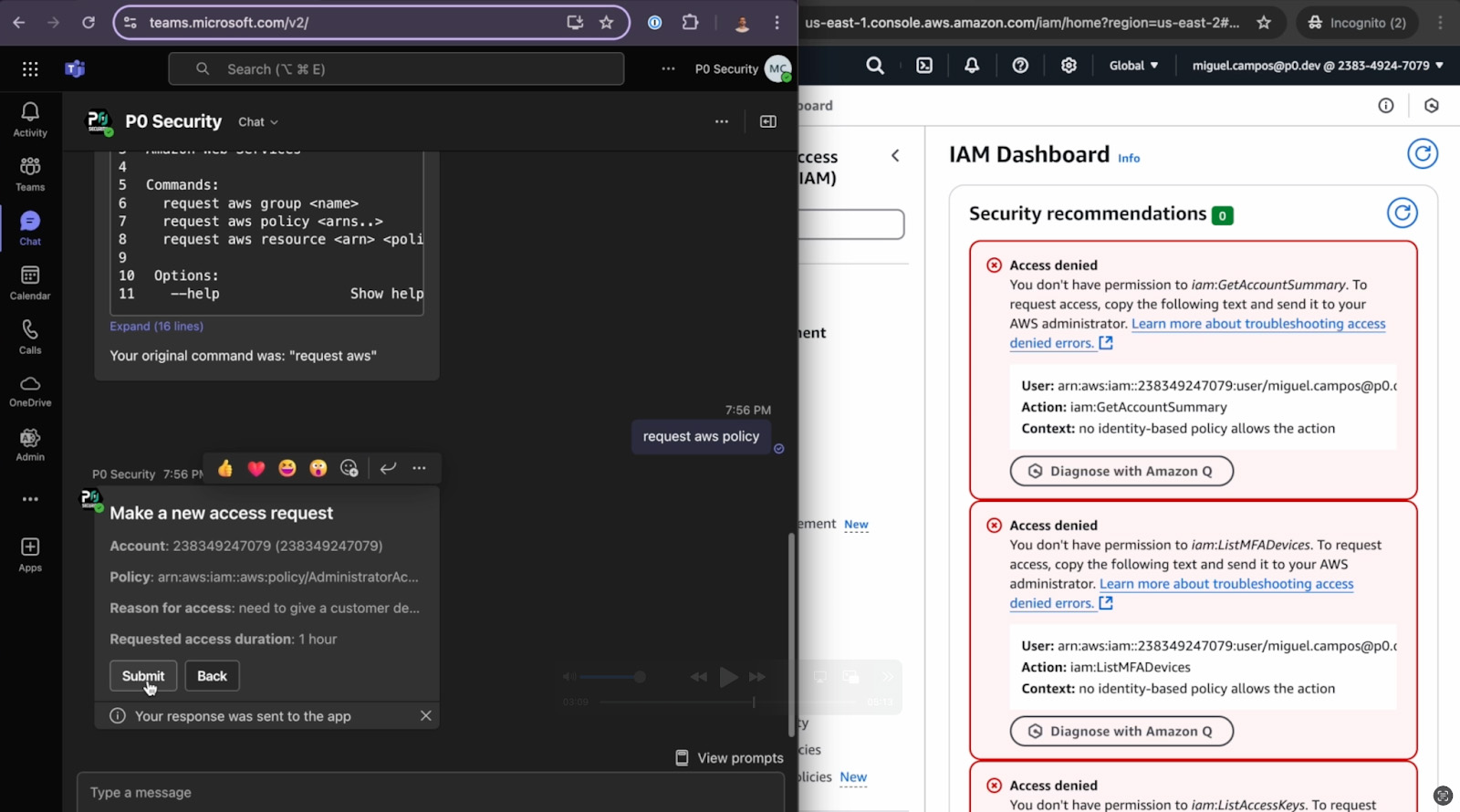Open more reactions picker
The height and width of the screenshot is (812, 1460).
349,468
